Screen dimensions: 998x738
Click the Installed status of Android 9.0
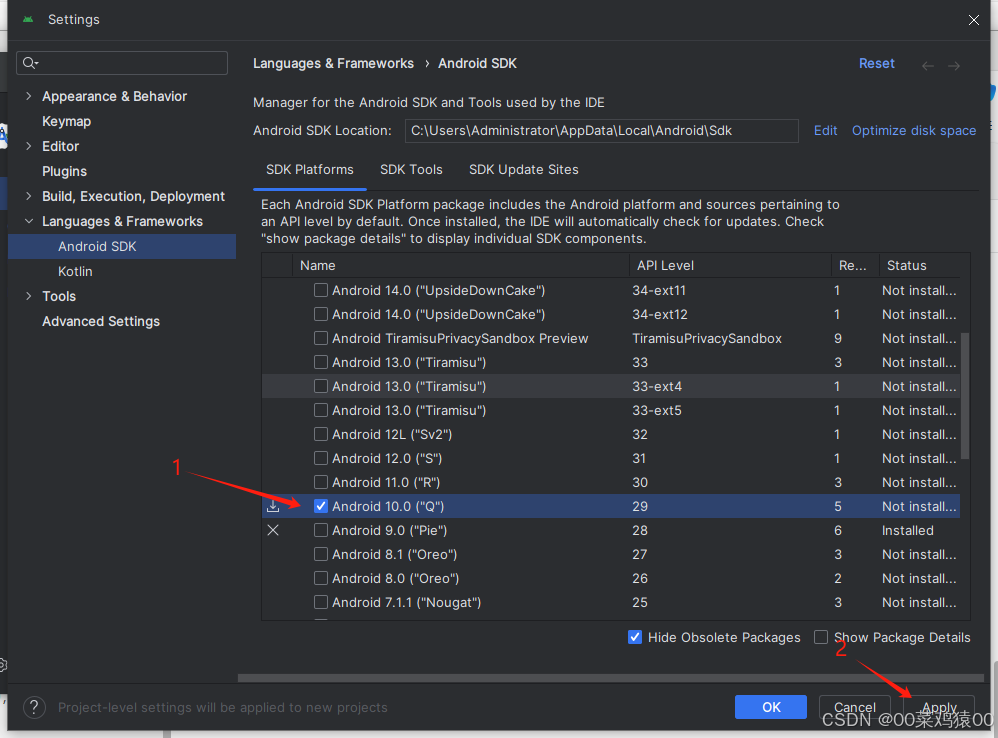908,531
